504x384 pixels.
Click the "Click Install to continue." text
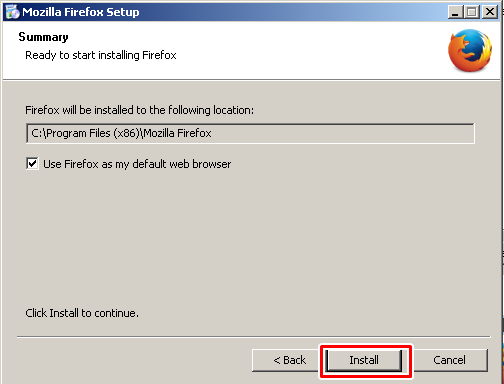82,313
